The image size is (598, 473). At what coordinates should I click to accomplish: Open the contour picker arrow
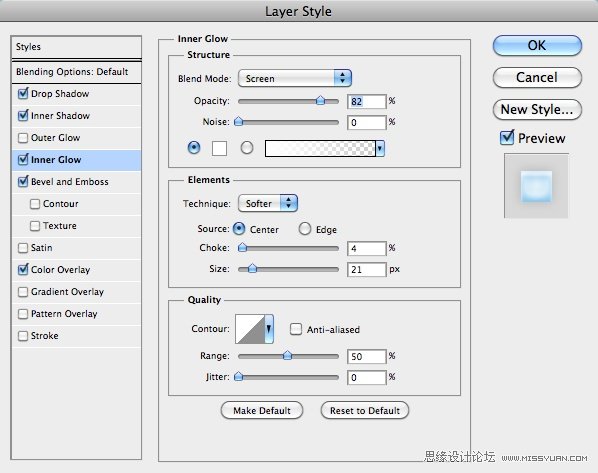click(269, 329)
